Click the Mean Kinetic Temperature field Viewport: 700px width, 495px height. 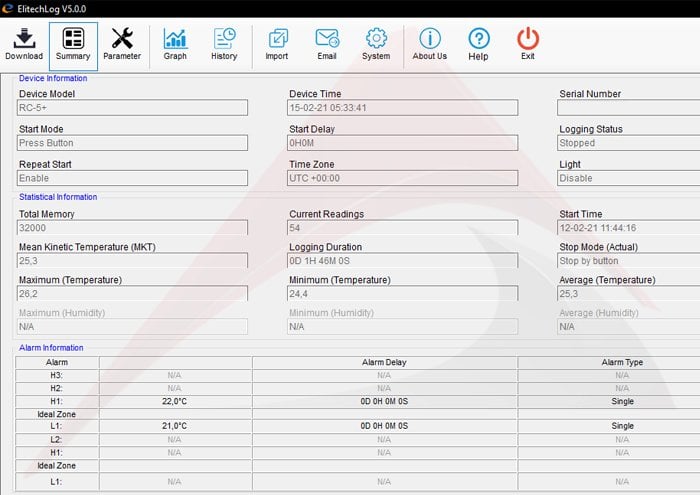(132, 261)
